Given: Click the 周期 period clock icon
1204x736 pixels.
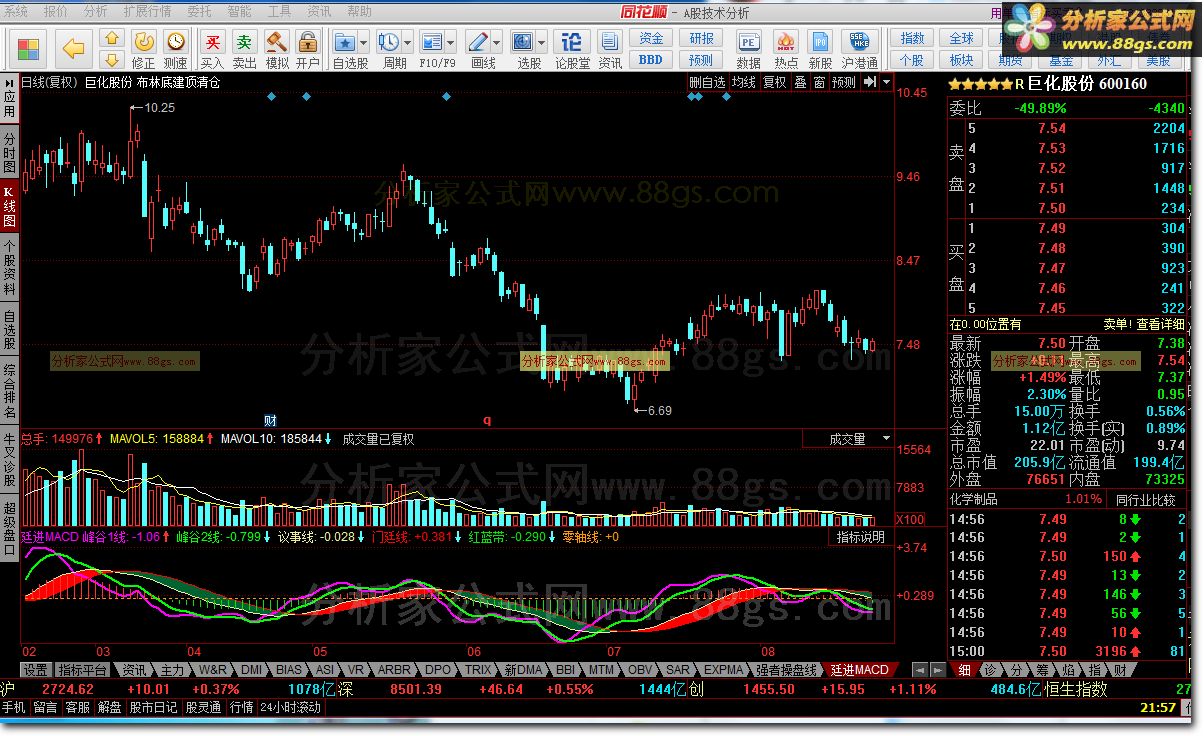Looking at the screenshot, I should coord(389,48).
